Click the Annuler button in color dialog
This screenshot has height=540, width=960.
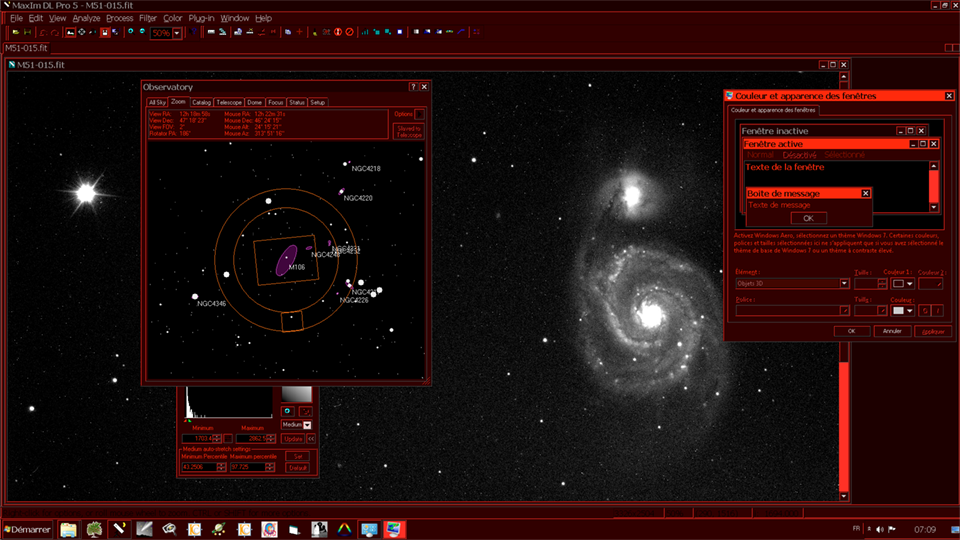[891, 331]
